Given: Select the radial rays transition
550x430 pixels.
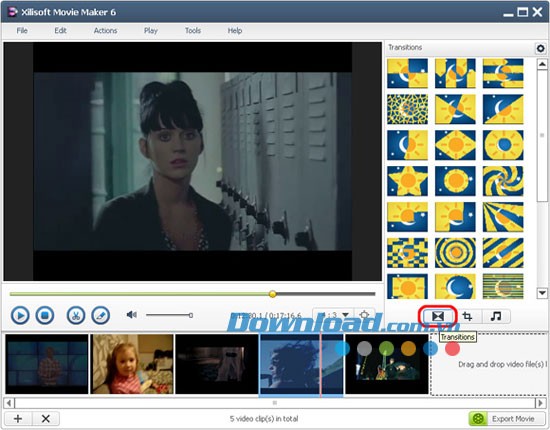Looking at the screenshot, I should pos(503,217).
